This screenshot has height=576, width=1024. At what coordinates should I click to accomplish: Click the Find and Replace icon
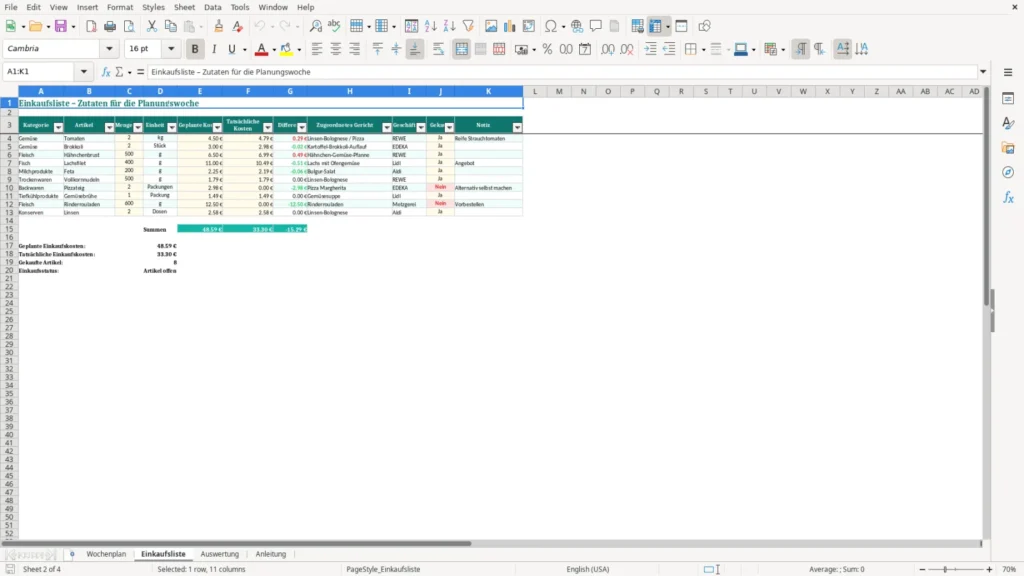point(315,26)
